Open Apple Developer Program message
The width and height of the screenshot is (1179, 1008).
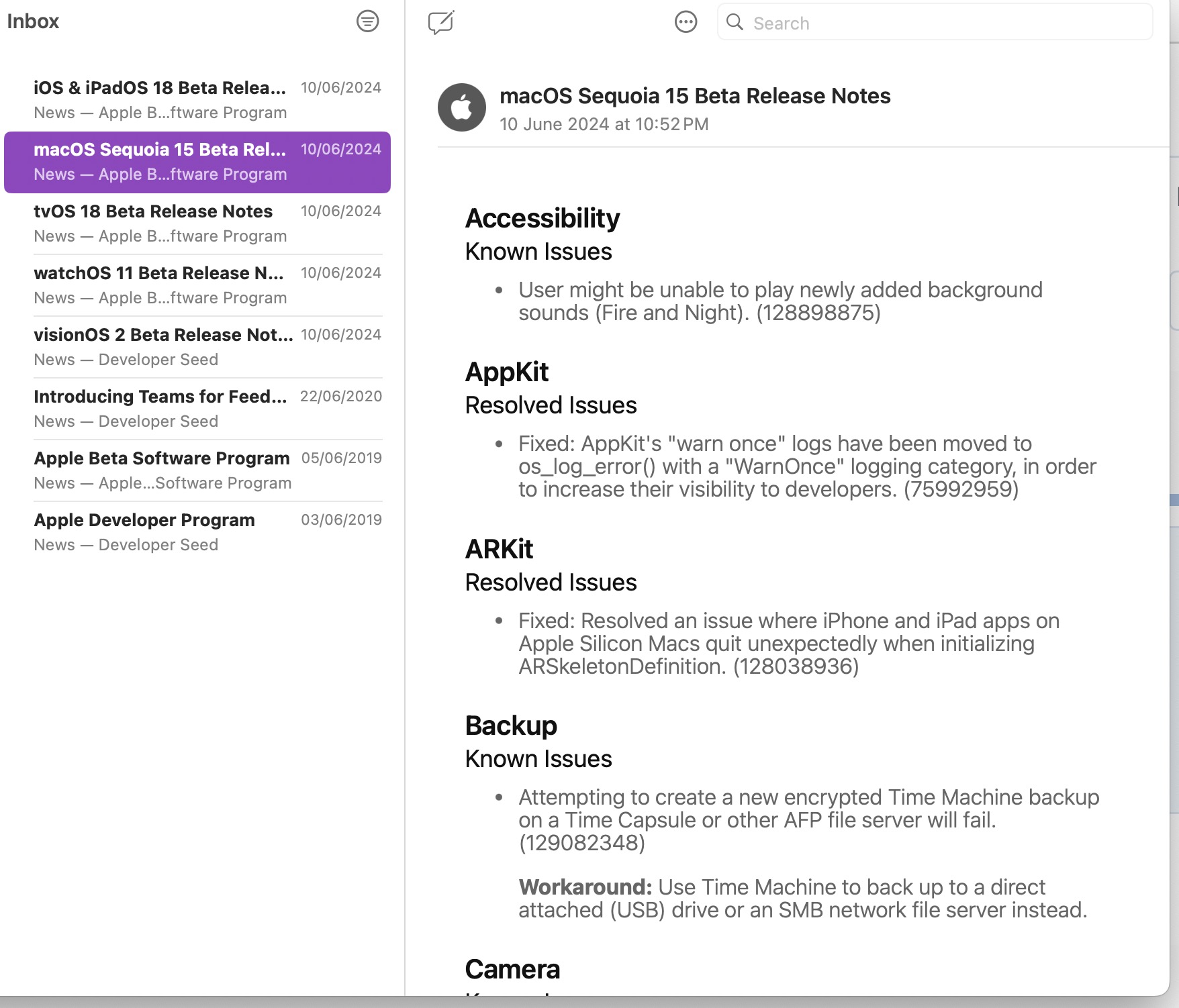[x=197, y=532]
